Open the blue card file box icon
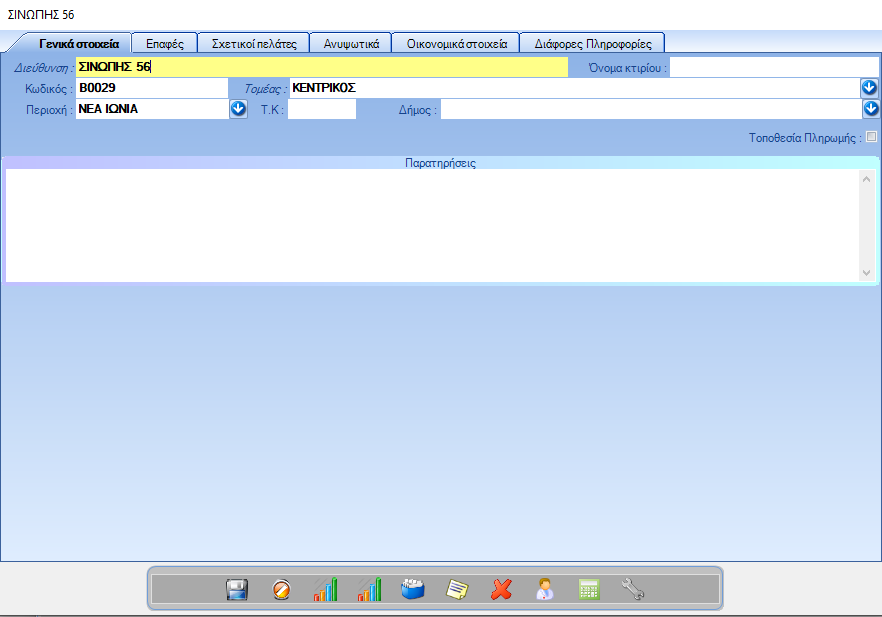Image resolution: width=882 pixels, height=617 pixels. tap(413, 590)
